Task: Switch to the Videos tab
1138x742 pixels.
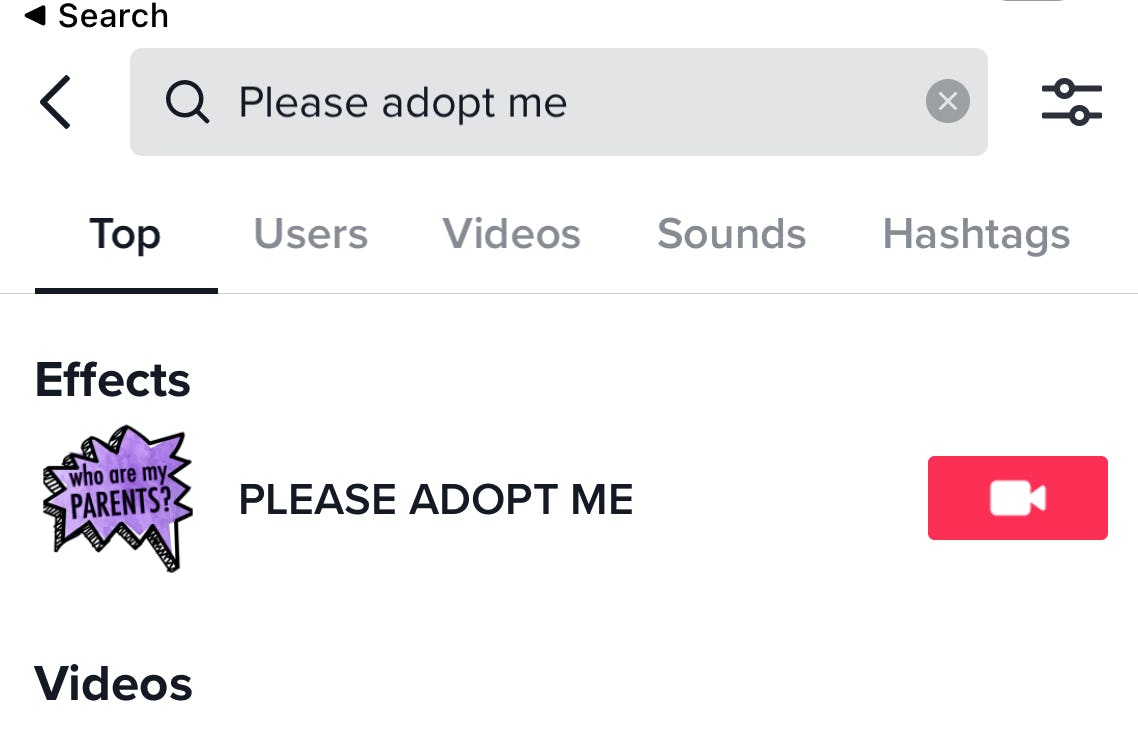Action: tap(511, 233)
